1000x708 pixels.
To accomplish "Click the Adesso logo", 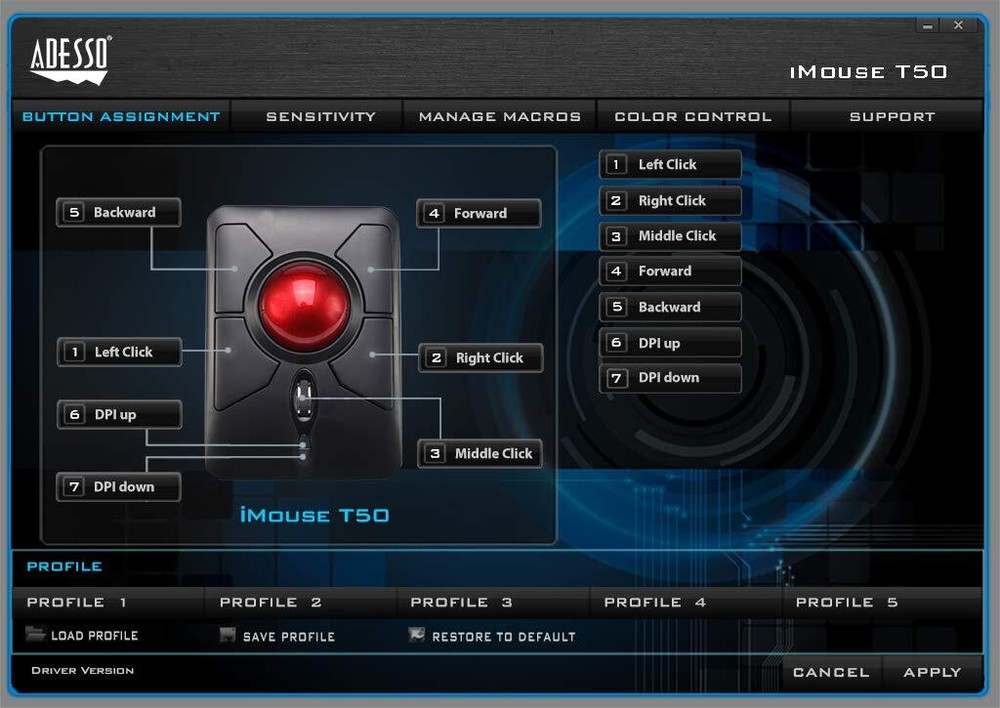I will pyautogui.click(x=69, y=57).
